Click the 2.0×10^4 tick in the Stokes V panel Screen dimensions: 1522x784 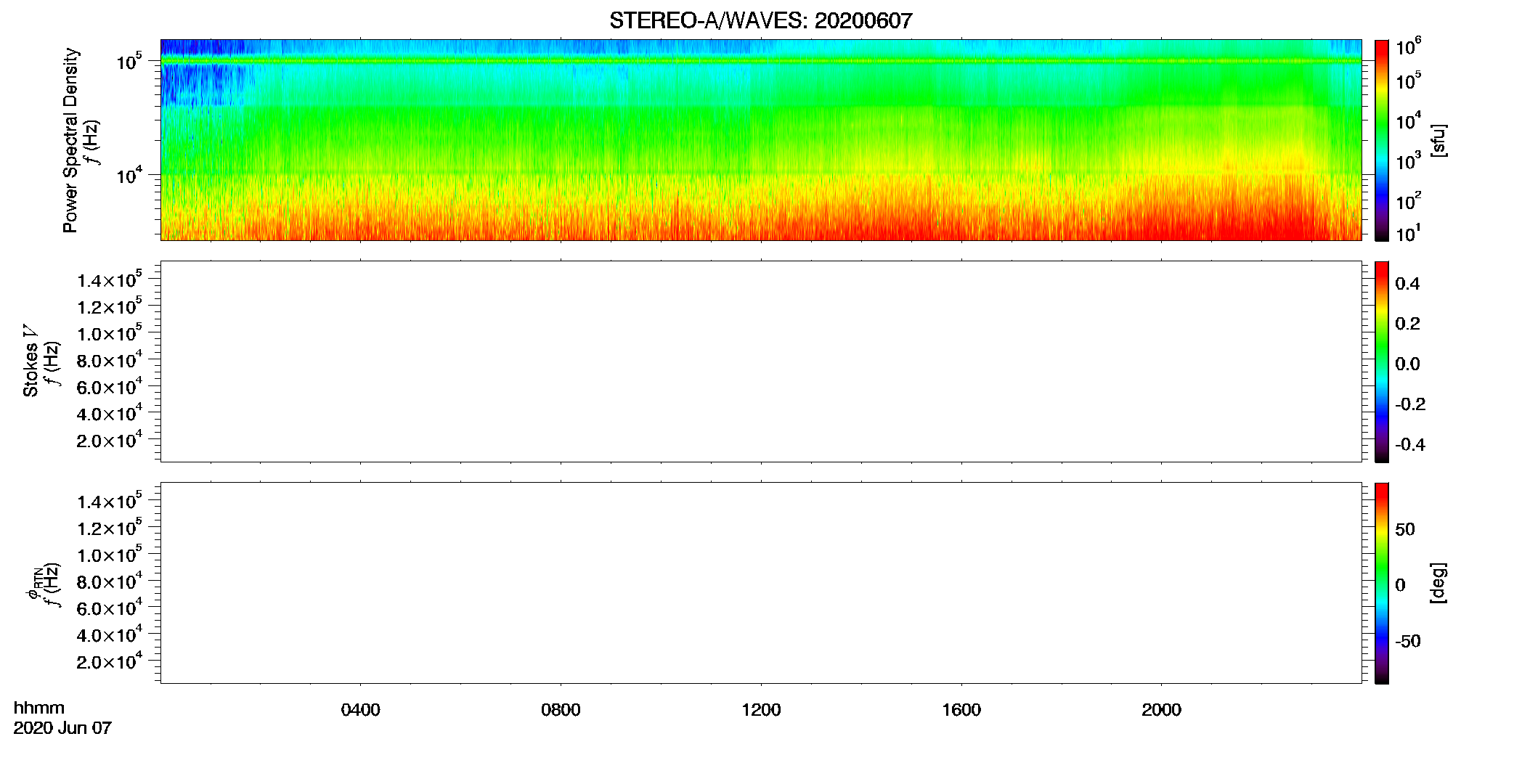(110, 439)
